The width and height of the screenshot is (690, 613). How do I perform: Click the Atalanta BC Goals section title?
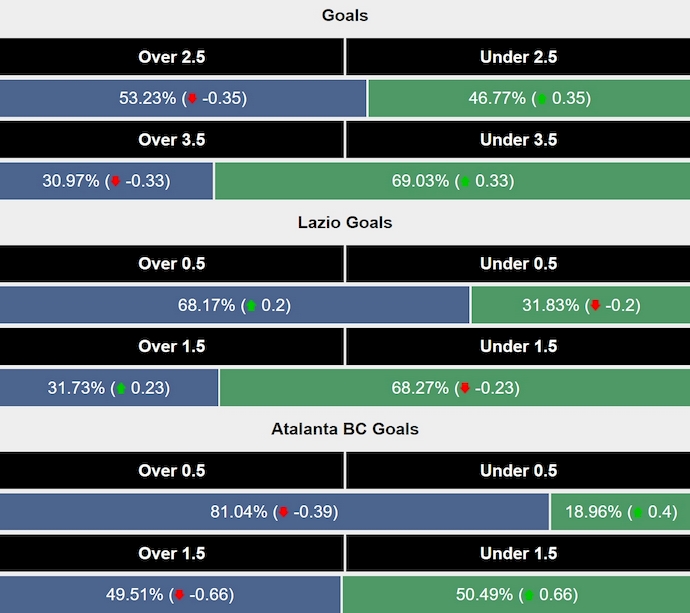pos(345,429)
